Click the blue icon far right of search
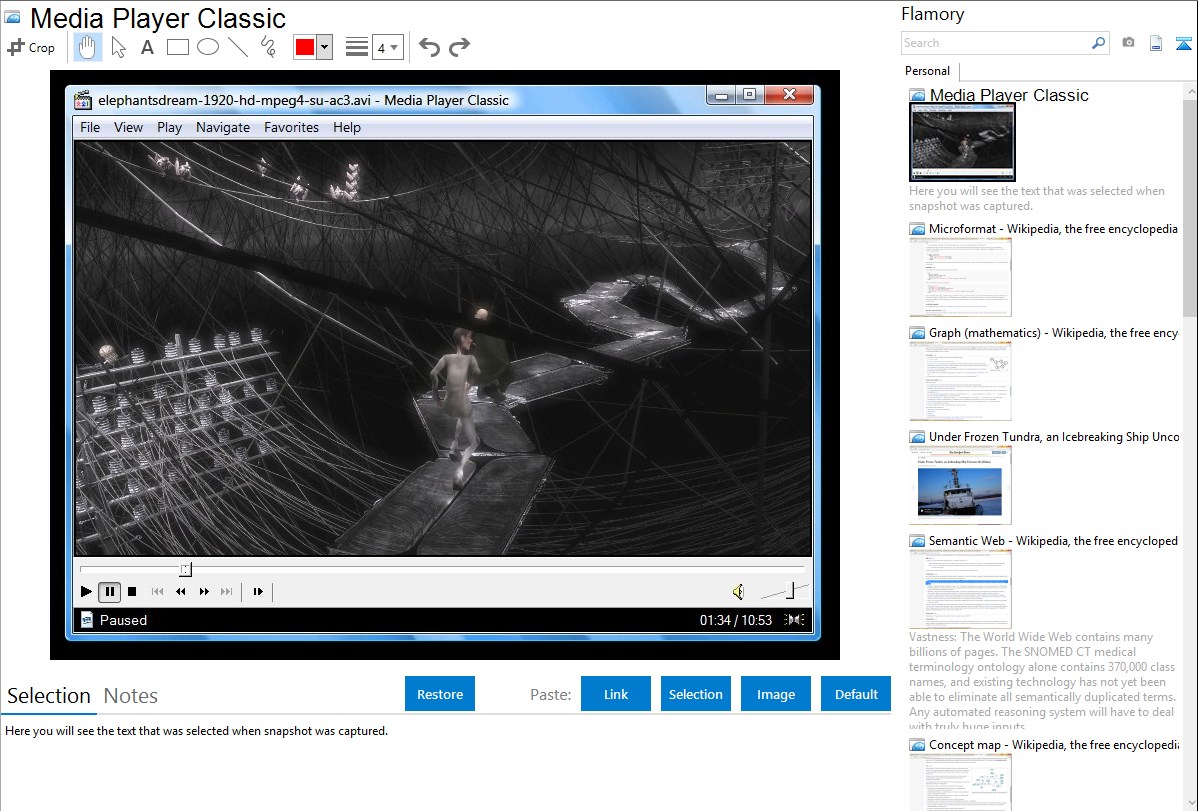1198x811 pixels. tap(1183, 43)
